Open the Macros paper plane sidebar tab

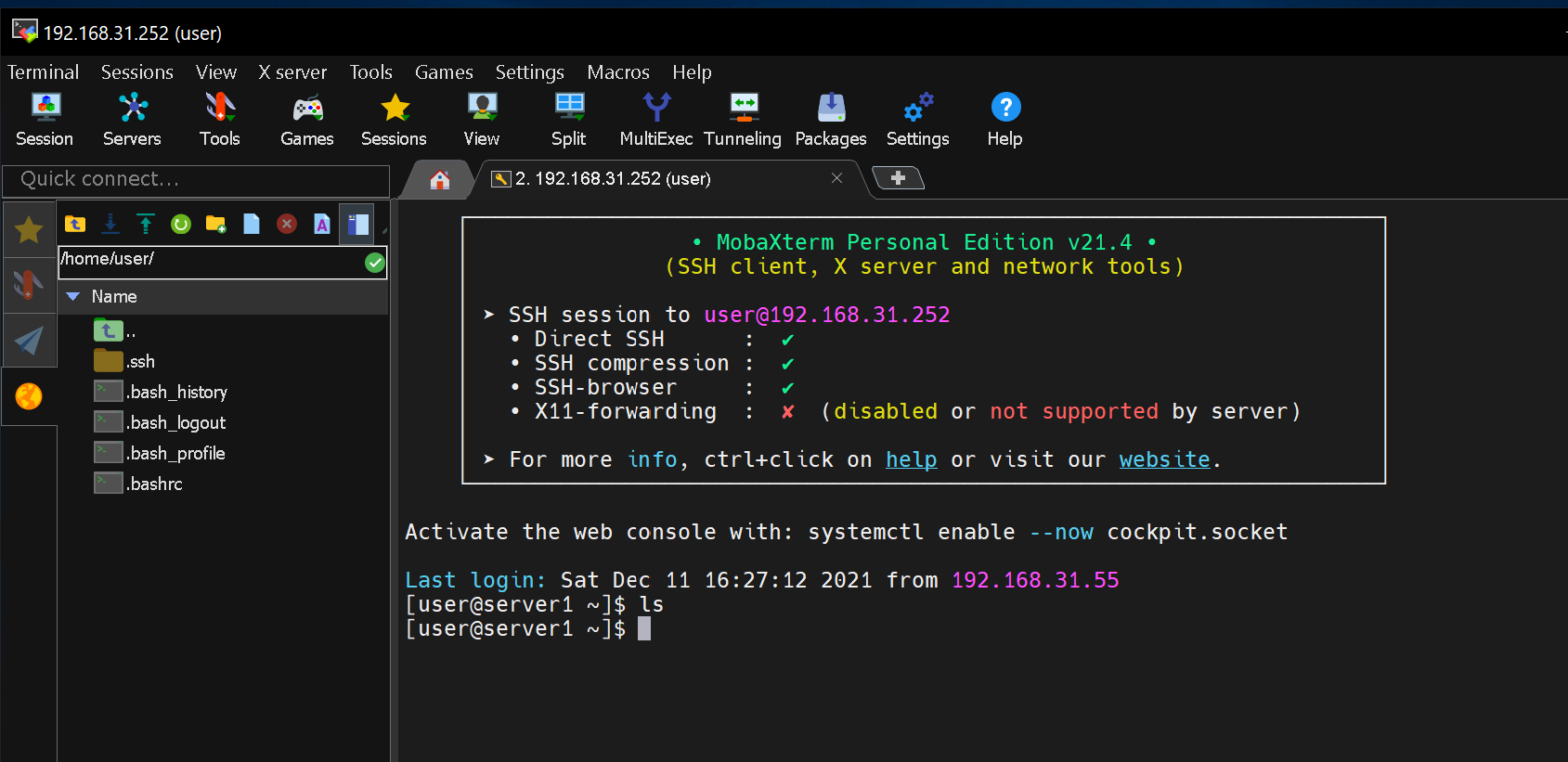point(29,341)
